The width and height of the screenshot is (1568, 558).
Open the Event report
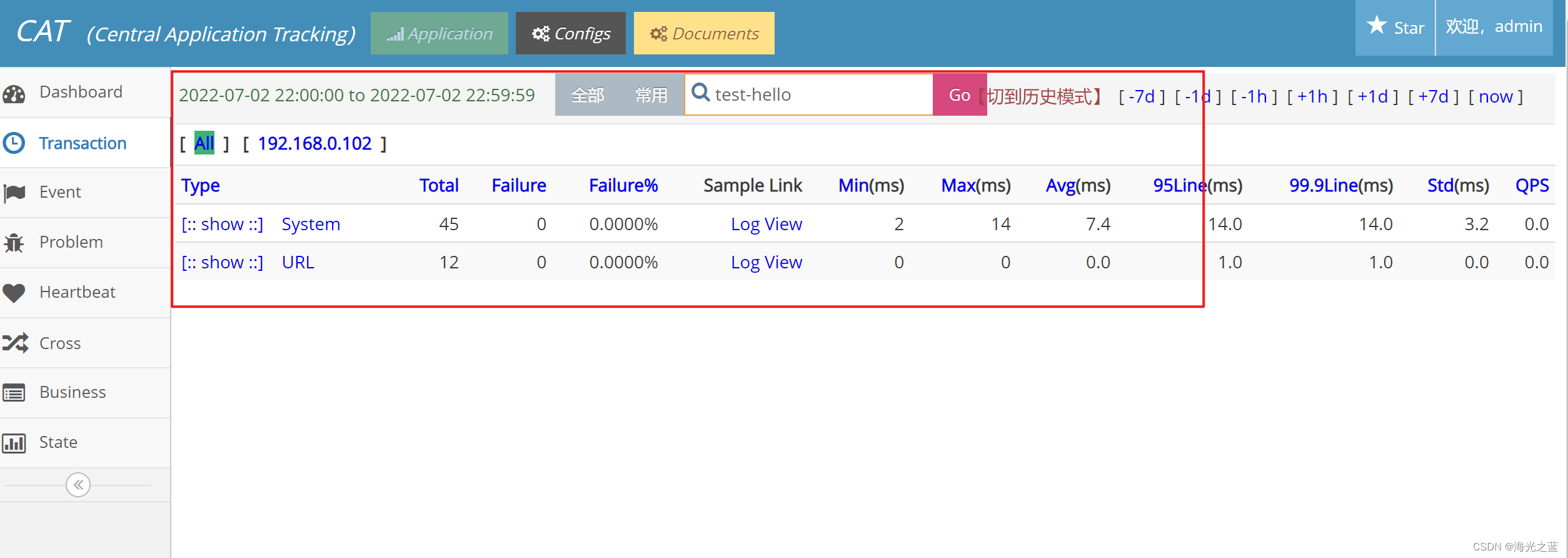(85, 193)
